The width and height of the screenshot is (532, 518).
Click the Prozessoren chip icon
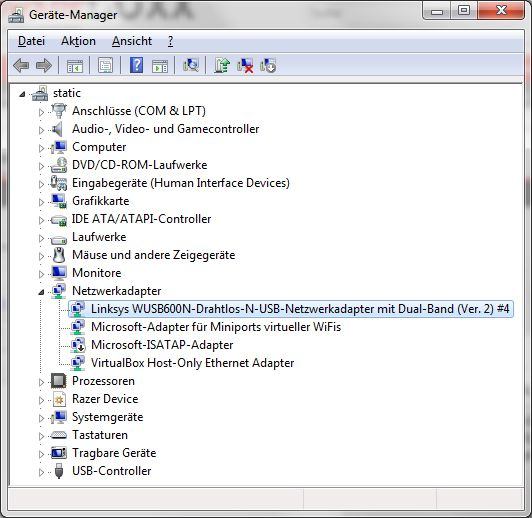[x=58, y=381]
